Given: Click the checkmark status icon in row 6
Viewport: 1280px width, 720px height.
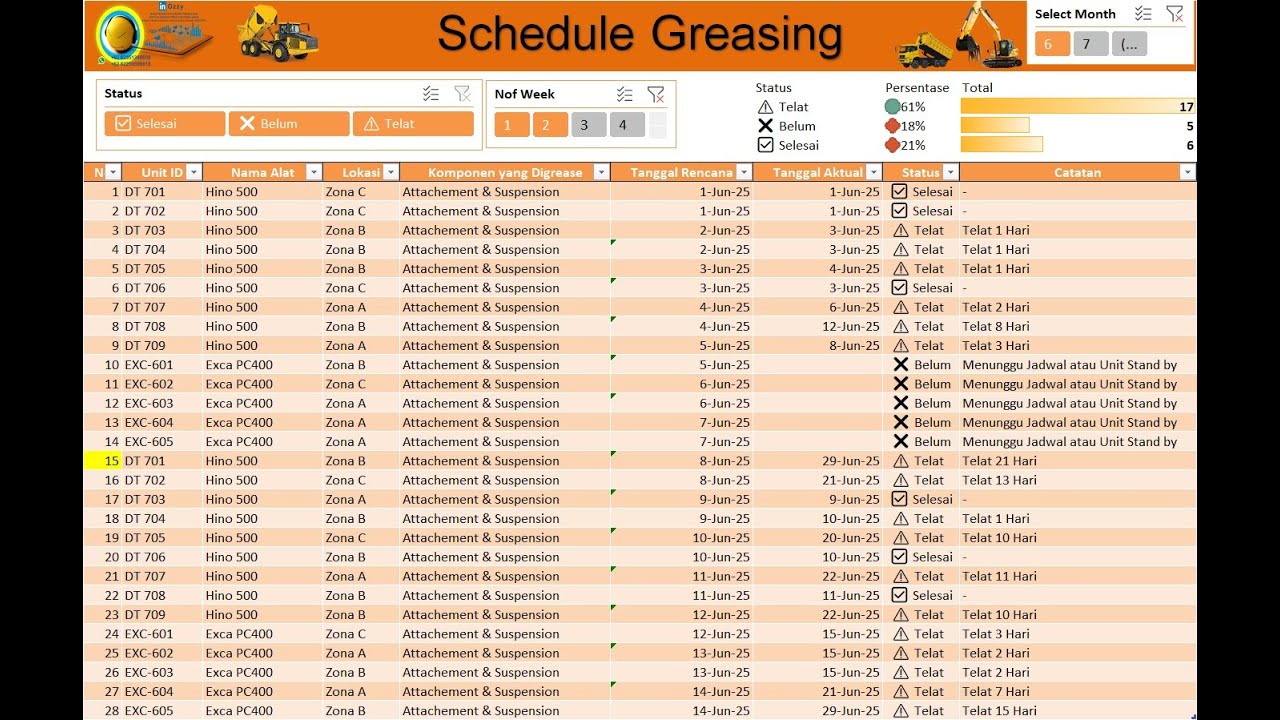Looking at the screenshot, I should coord(899,287).
